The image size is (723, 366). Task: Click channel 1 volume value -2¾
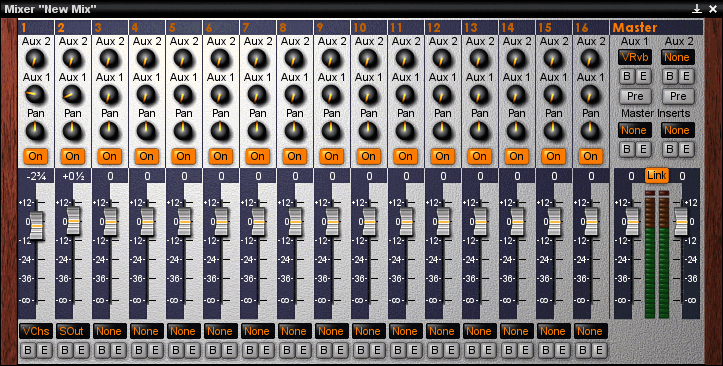(36, 176)
